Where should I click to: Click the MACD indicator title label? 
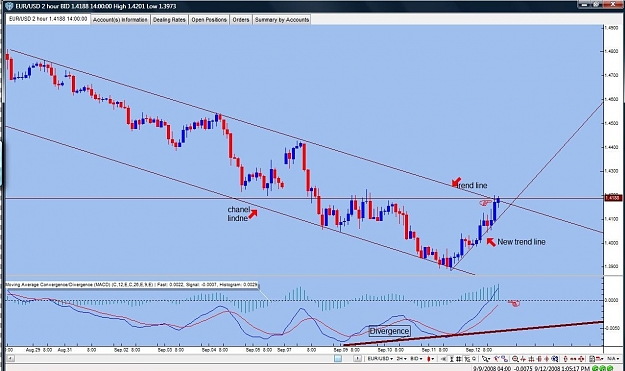point(132,285)
